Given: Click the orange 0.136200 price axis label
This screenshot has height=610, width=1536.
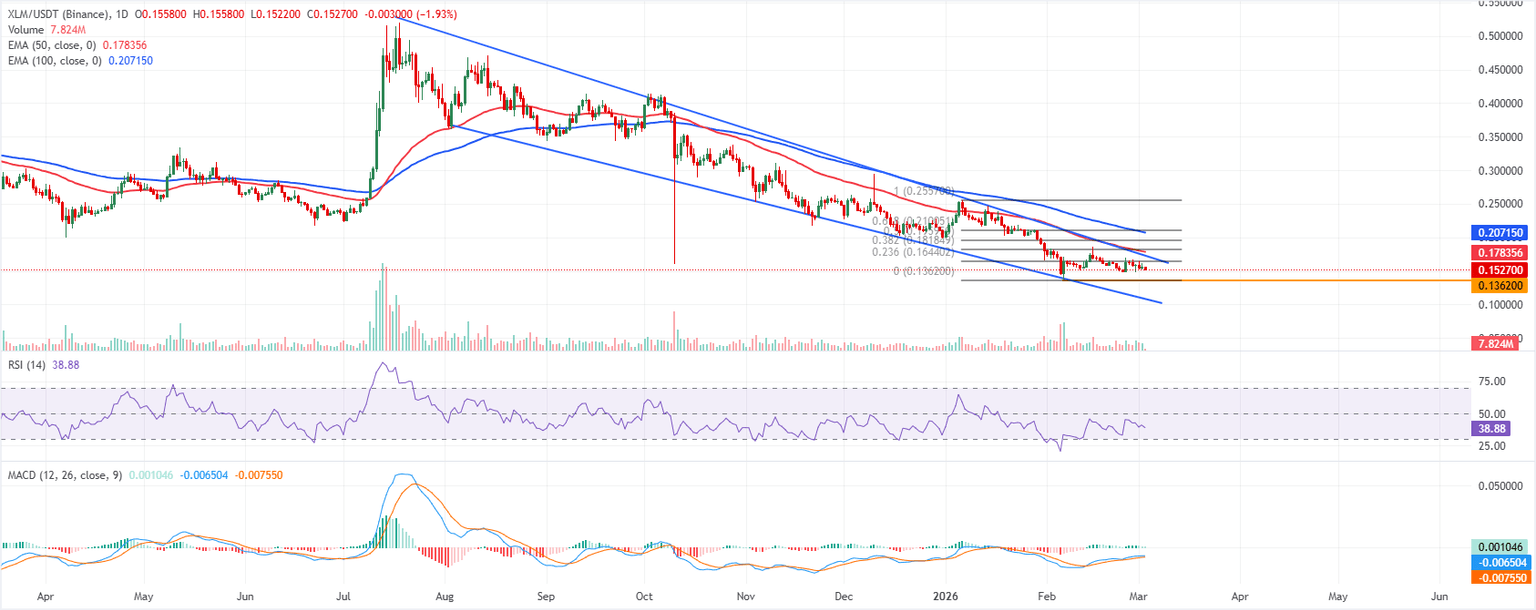Looking at the screenshot, I should pyautogui.click(x=1500, y=286).
